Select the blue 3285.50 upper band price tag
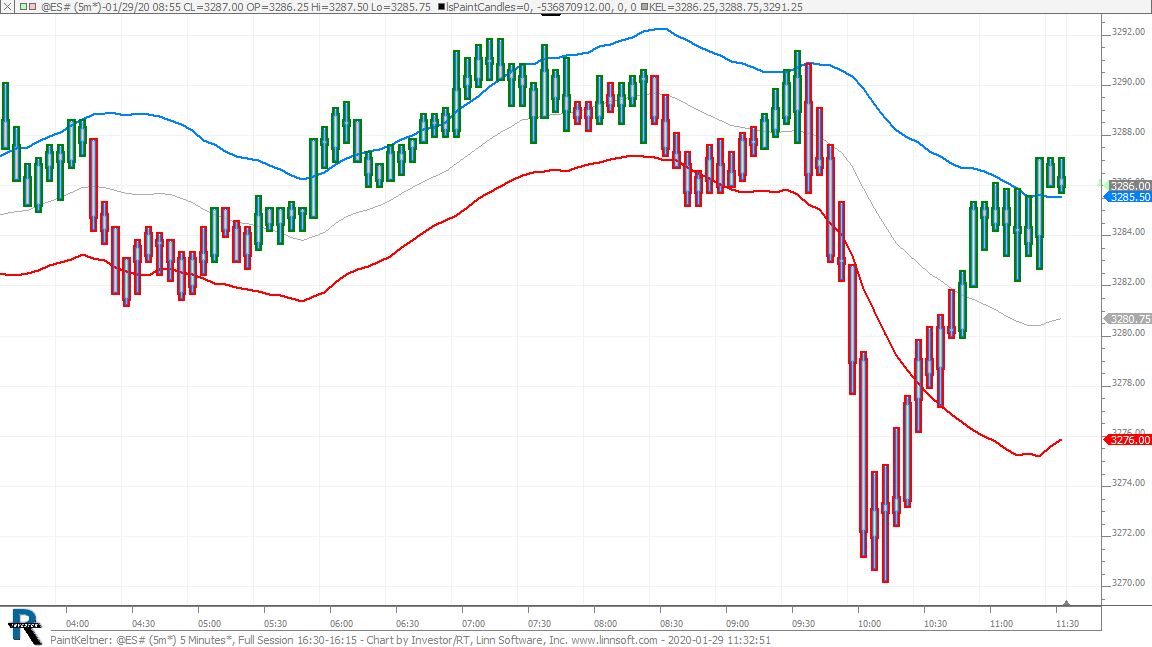This screenshot has width=1152, height=647. pos(1129,198)
